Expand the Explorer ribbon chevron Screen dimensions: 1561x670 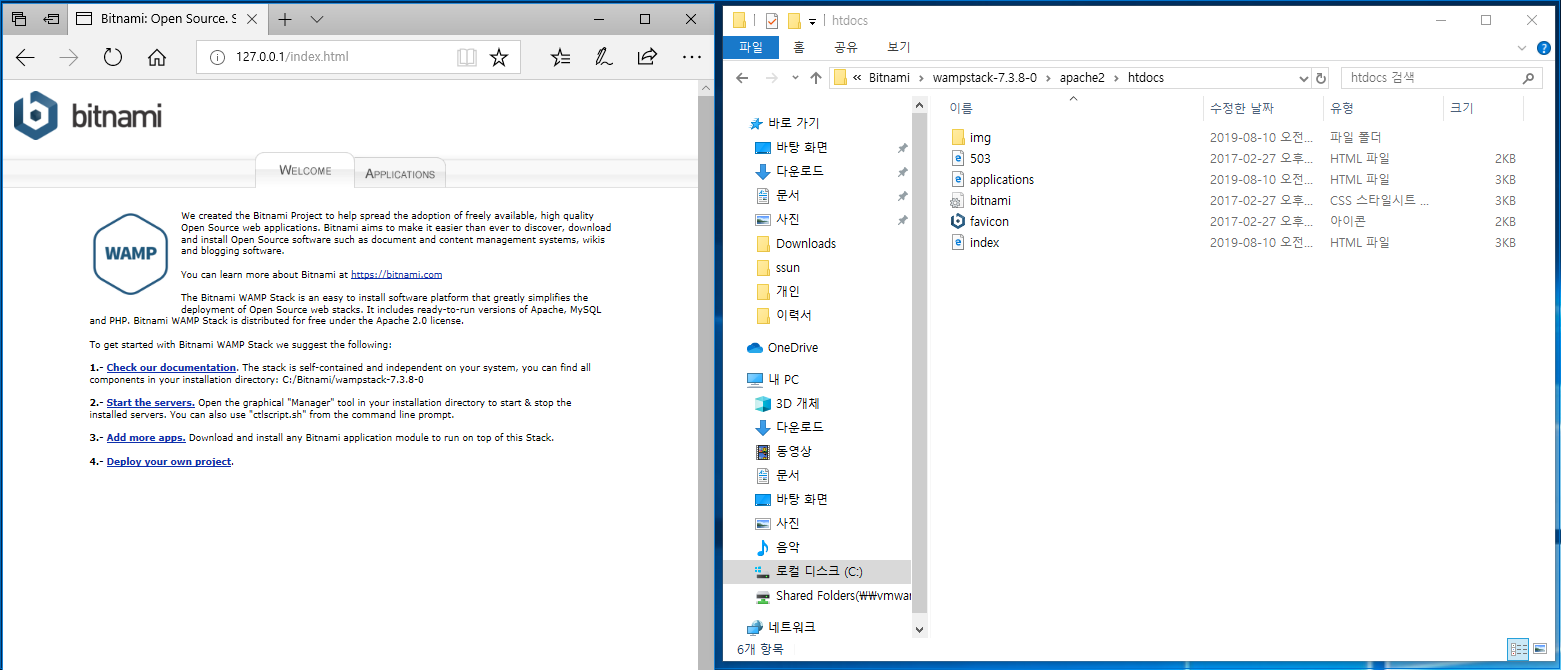(1520, 47)
